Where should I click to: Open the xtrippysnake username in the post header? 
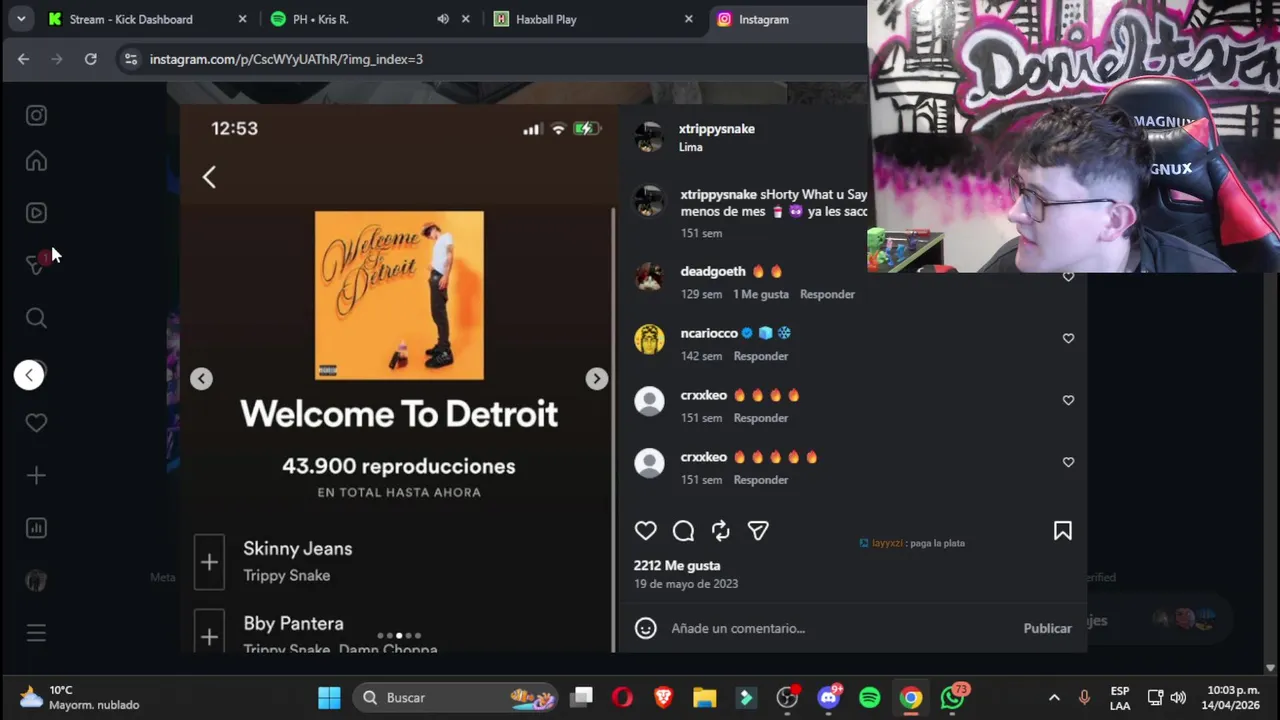click(717, 129)
